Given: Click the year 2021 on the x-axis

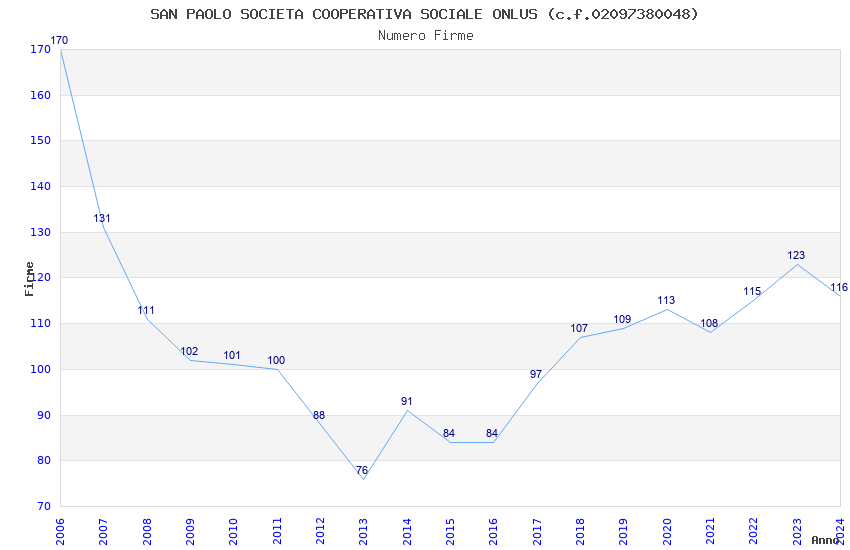Looking at the screenshot, I should [x=711, y=531].
